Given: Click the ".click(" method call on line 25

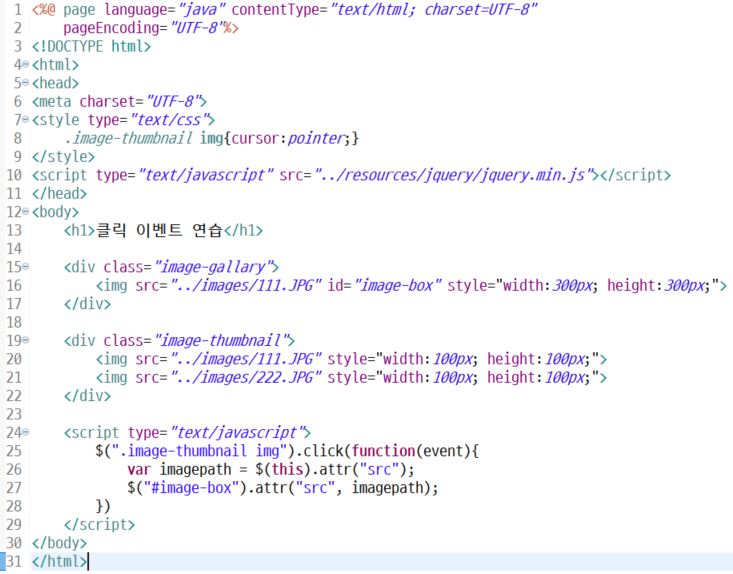Looking at the screenshot, I should (325, 451).
